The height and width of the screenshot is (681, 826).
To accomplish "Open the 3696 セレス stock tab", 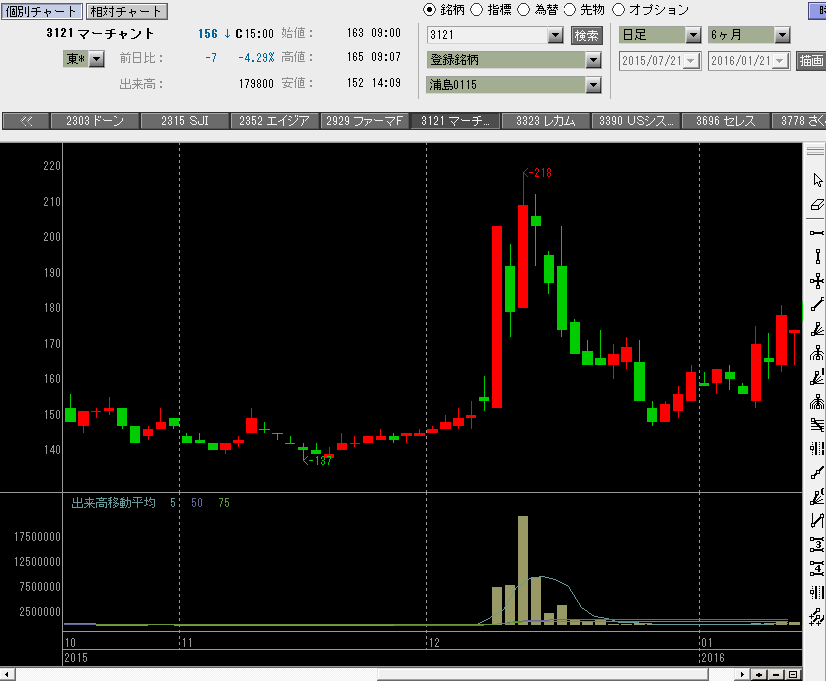I will tap(726, 121).
